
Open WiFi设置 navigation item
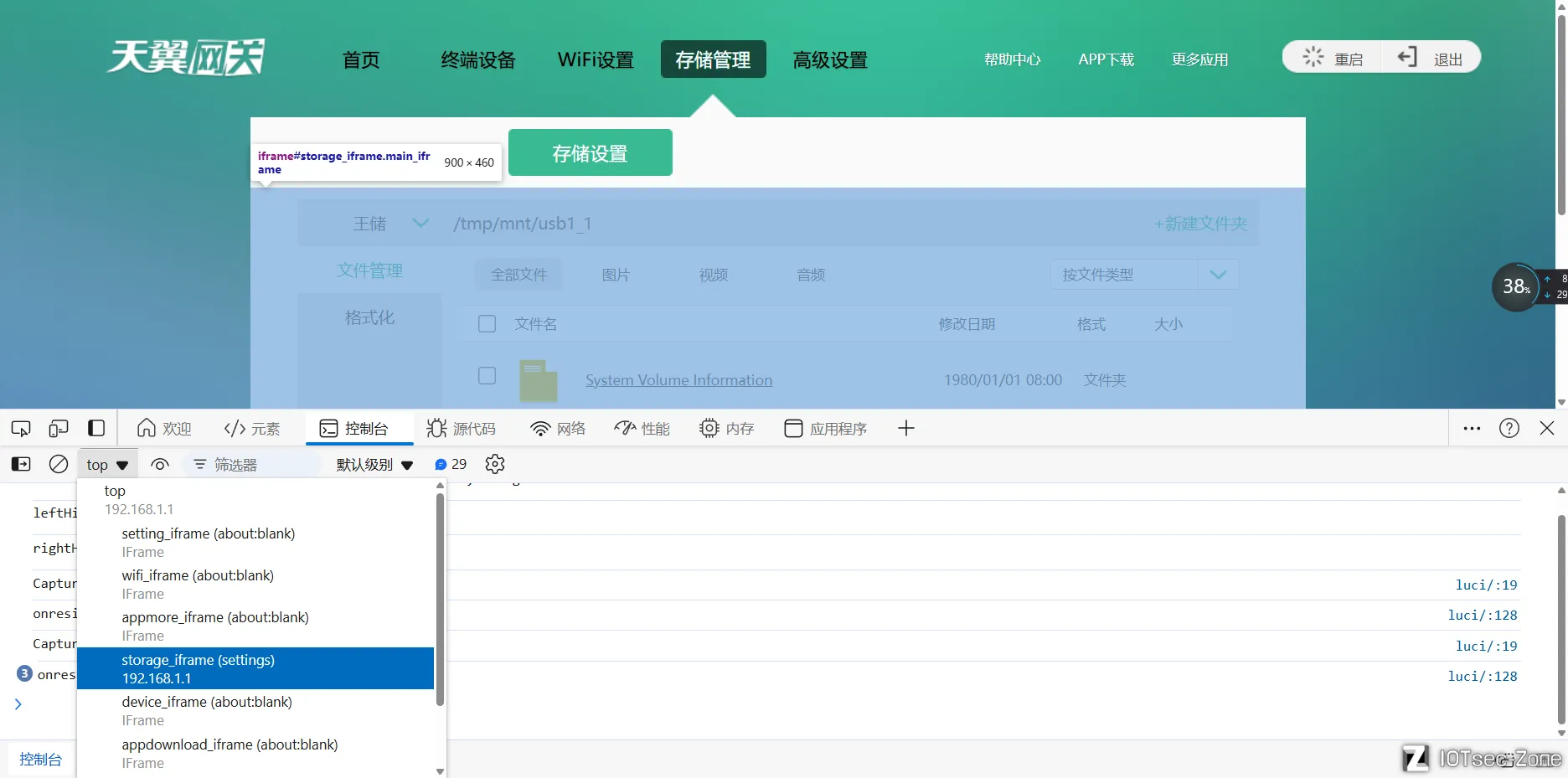pyautogui.click(x=596, y=59)
